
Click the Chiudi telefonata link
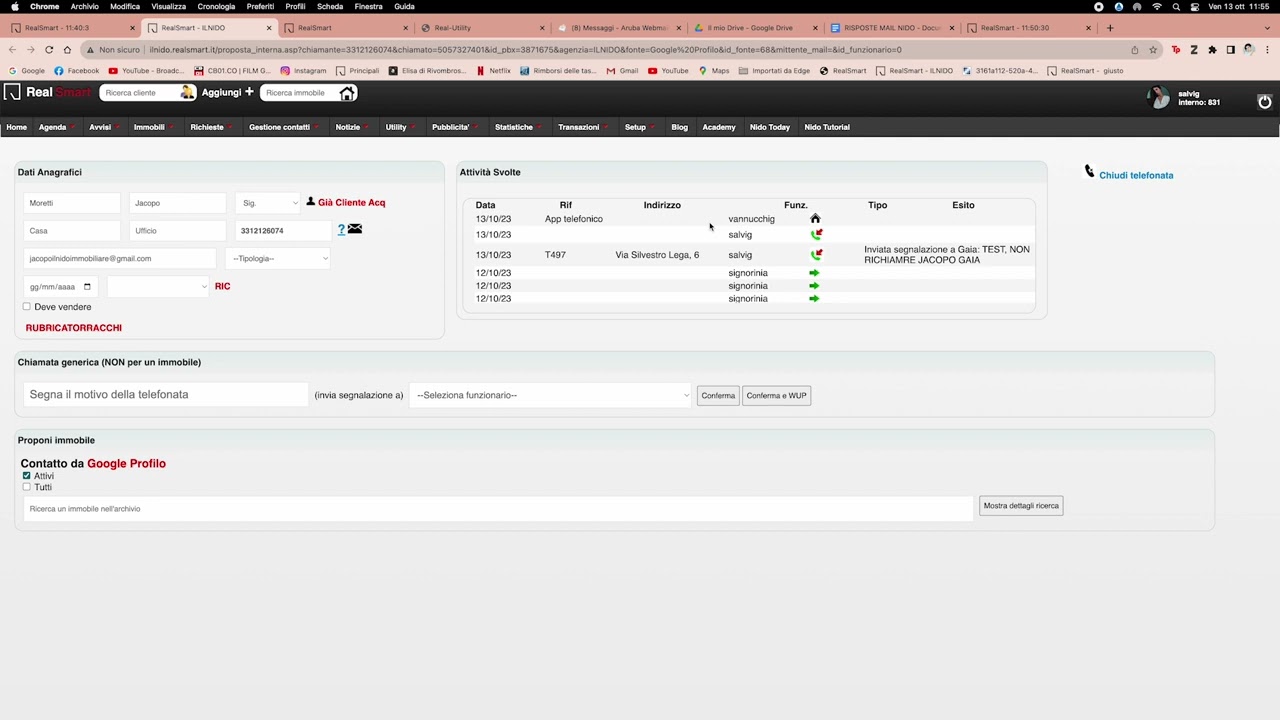click(1136, 175)
